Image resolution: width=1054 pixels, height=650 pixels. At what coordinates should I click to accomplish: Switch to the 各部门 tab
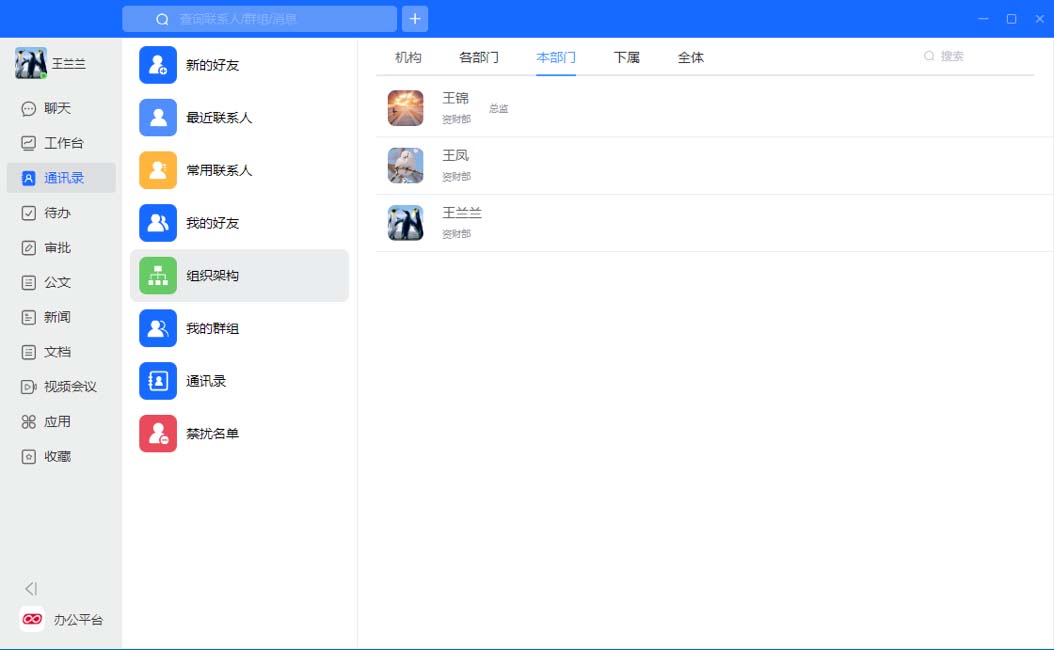[x=479, y=58]
